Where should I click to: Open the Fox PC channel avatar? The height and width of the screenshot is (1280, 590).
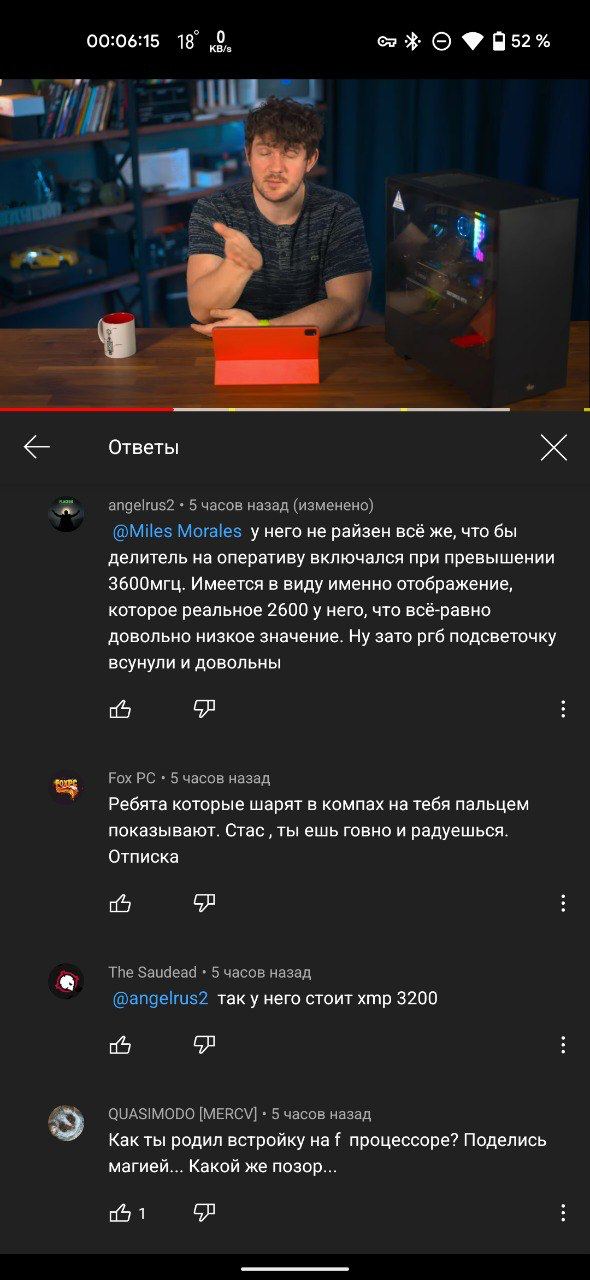pos(66,788)
